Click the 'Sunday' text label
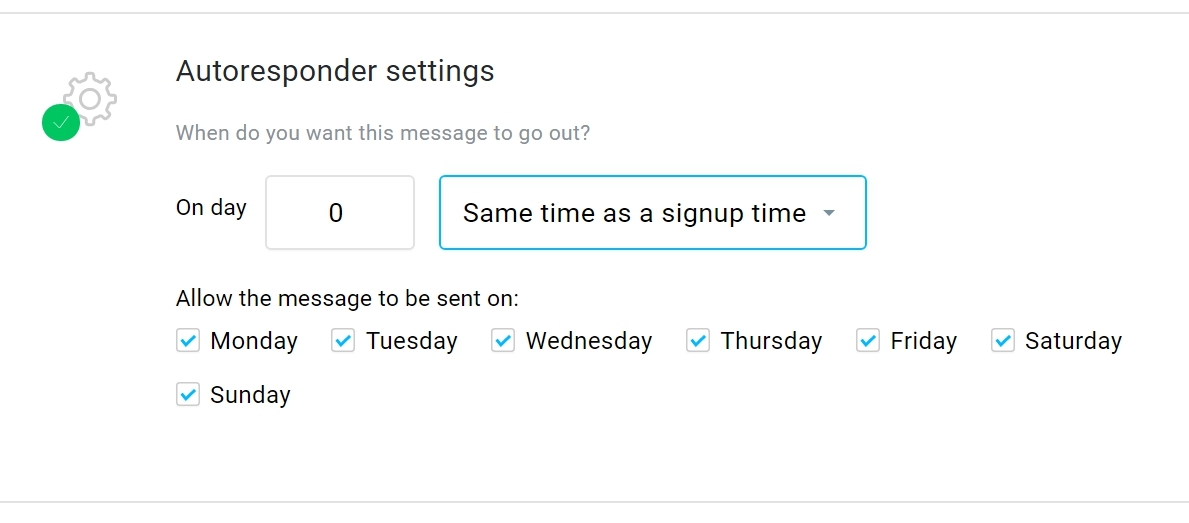Image resolution: width=1189 pixels, height=523 pixels. (x=250, y=395)
